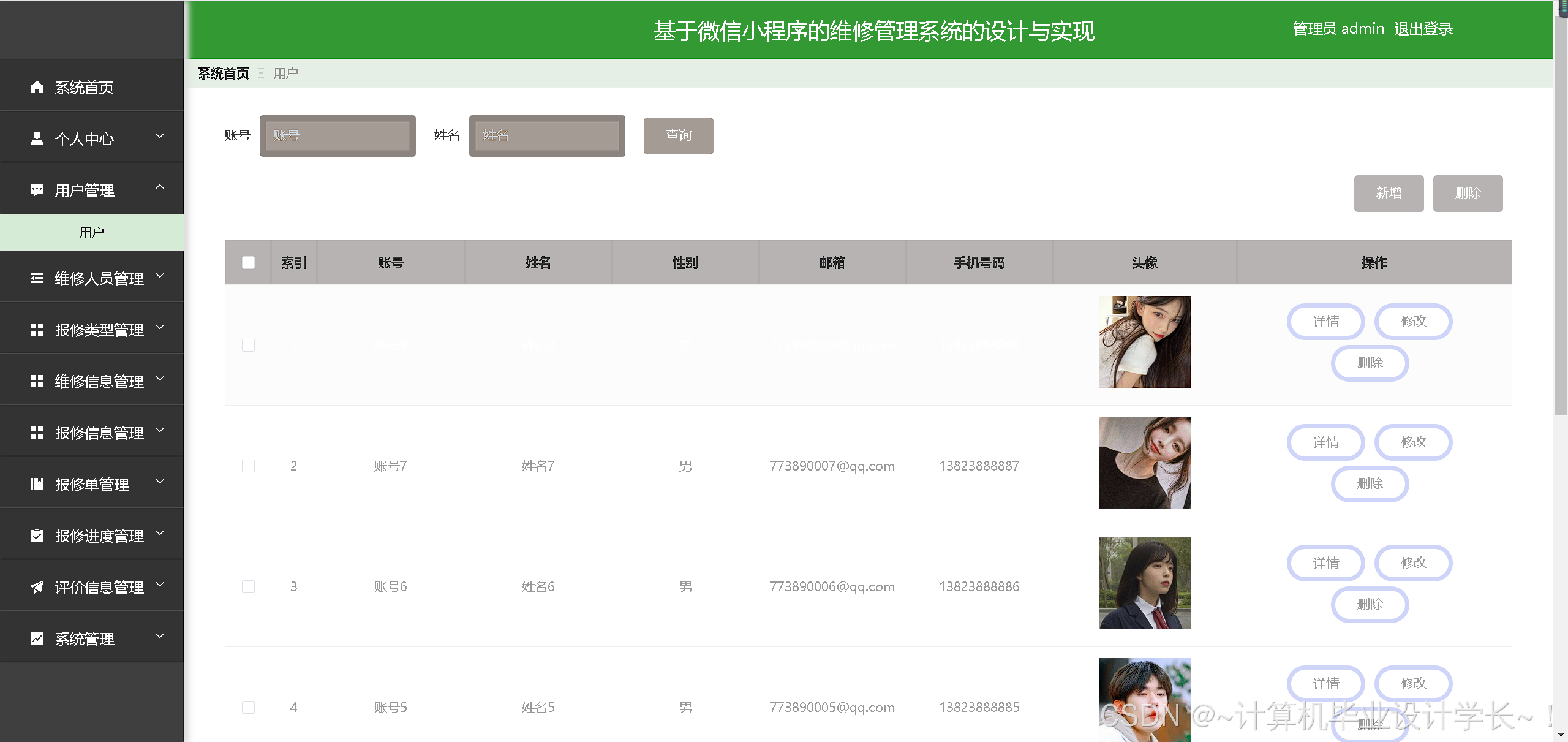The image size is (1568, 742).
Task: Click the 新增 button above the table
Action: click(x=1389, y=193)
